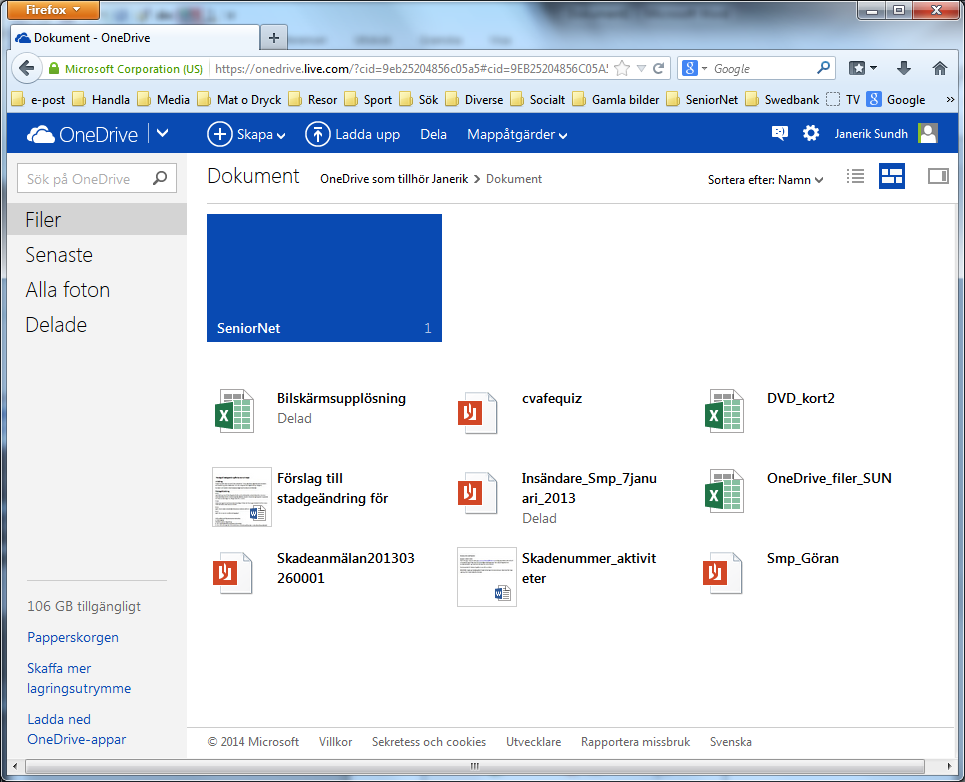Open the Bilskärmsupplösning file name
This screenshot has height=782, width=965.
point(341,398)
